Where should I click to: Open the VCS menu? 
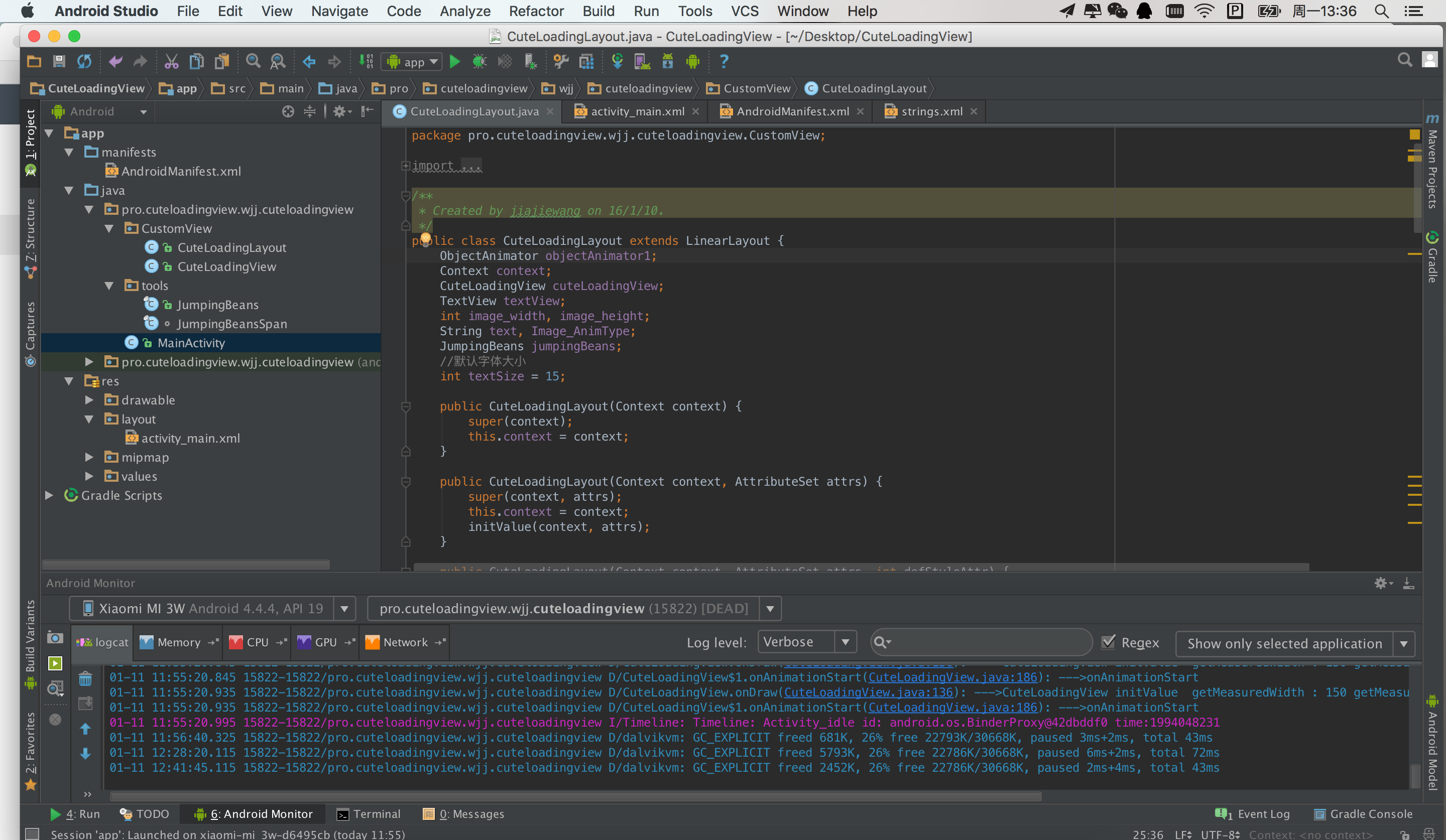744,11
